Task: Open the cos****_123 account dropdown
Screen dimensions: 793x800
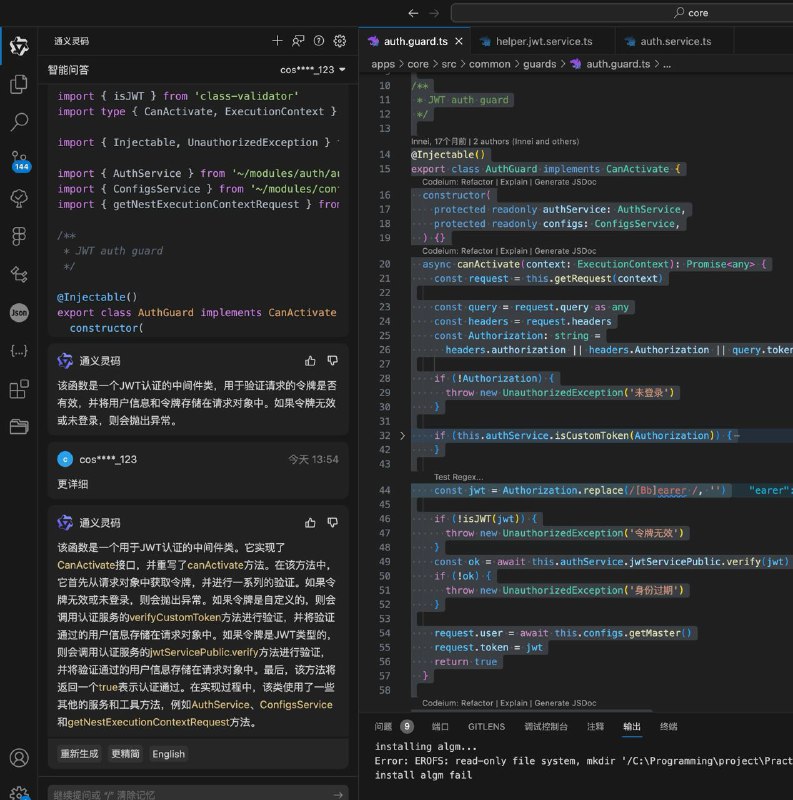Action: [x=312, y=69]
